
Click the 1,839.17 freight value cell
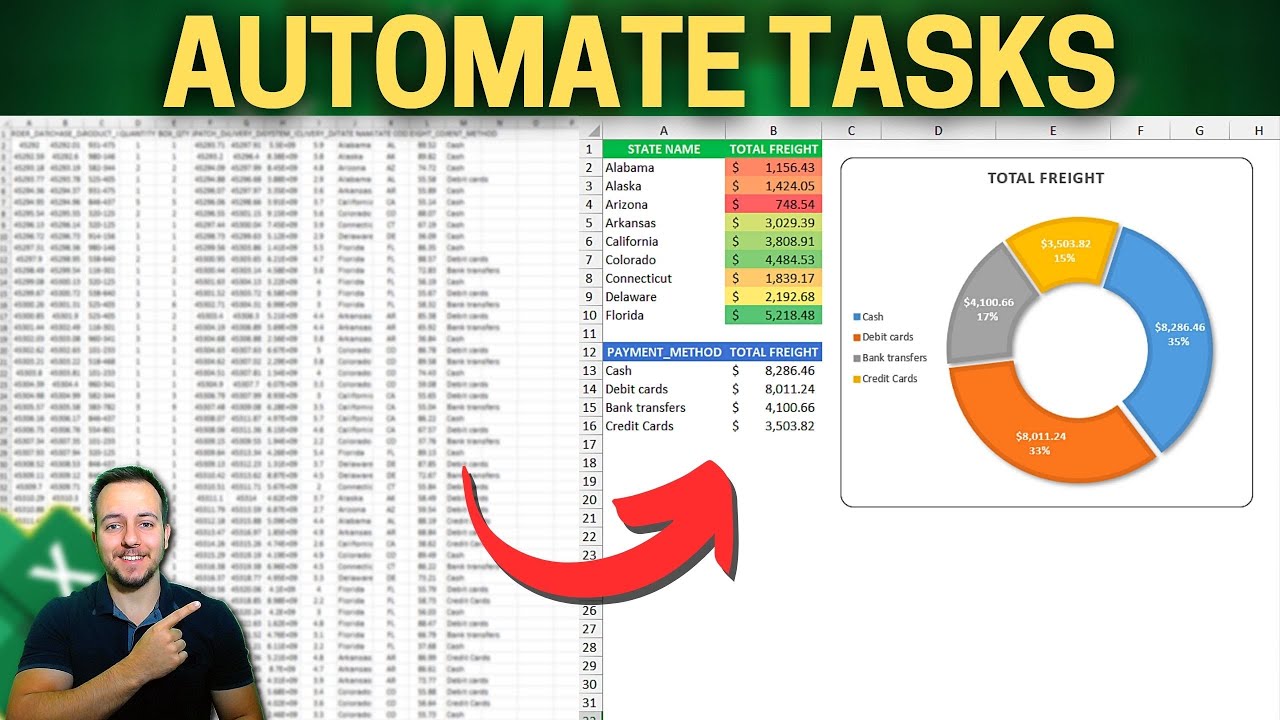point(774,278)
